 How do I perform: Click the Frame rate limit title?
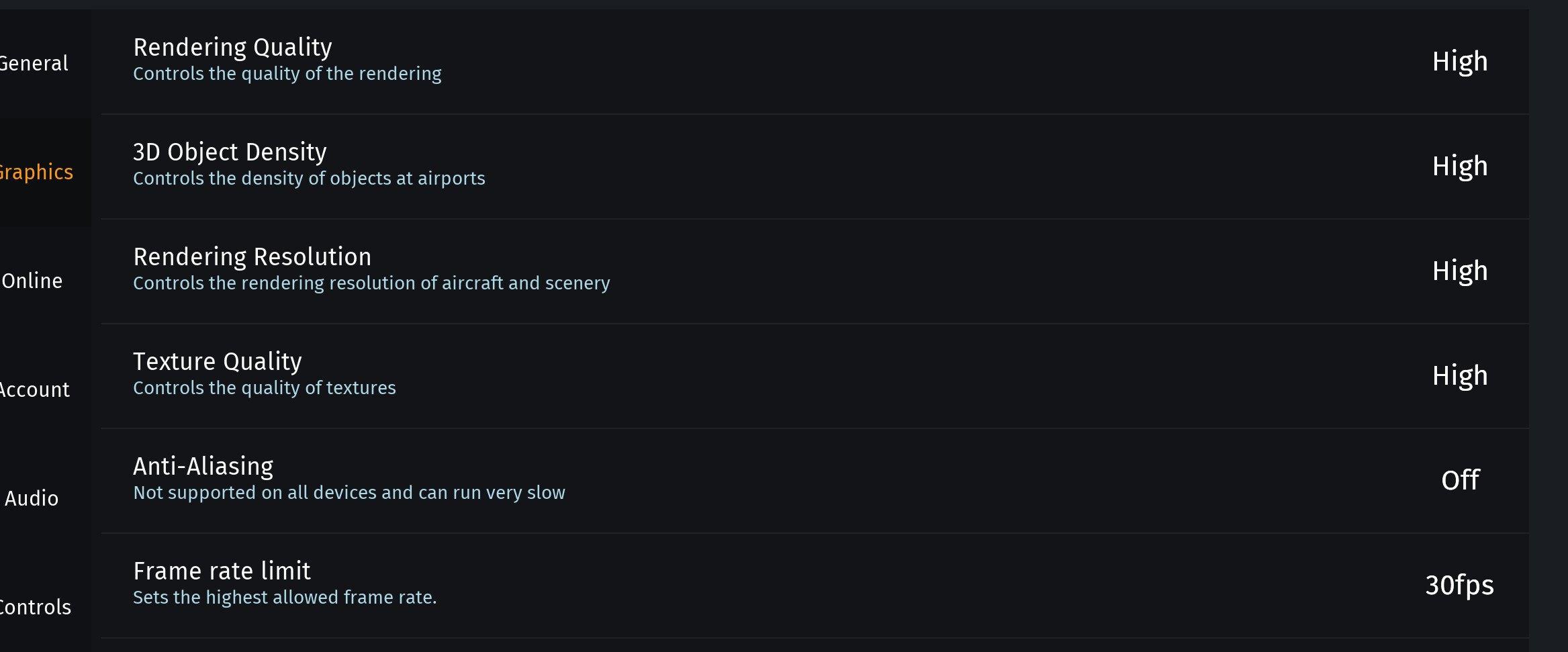tap(222, 571)
